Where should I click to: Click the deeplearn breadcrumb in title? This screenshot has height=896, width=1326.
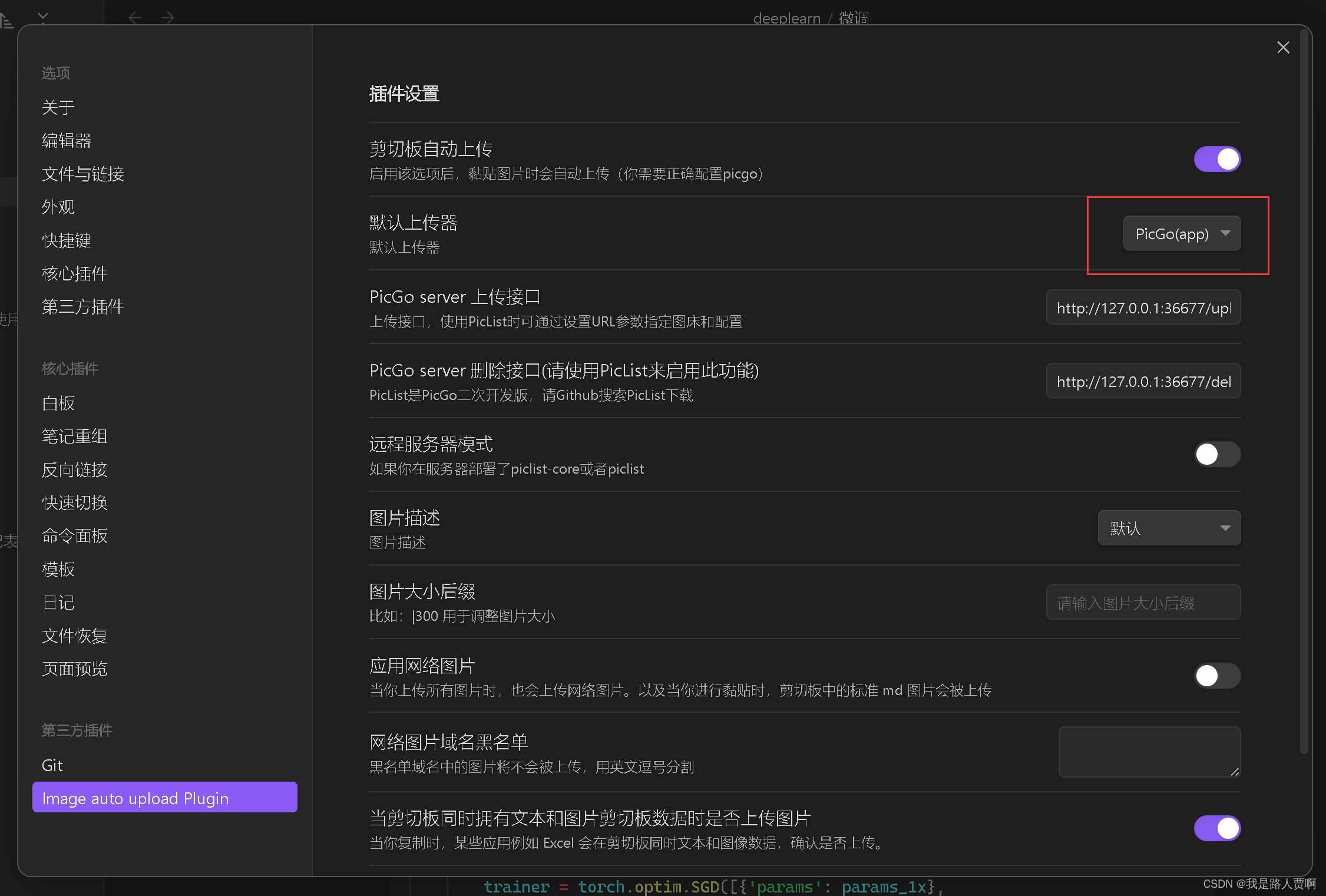tap(786, 18)
